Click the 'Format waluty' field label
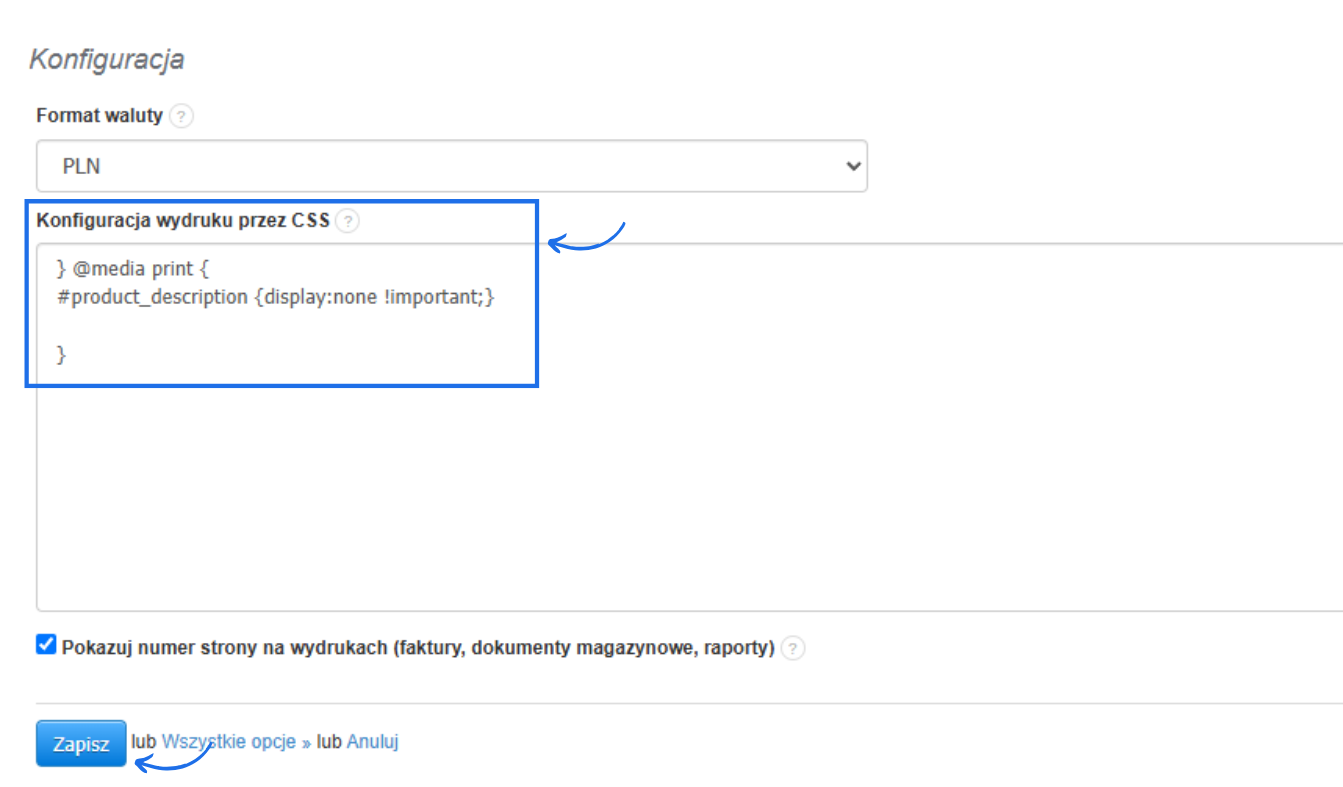Viewport: 1343px width, 787px height. point(99,116)
